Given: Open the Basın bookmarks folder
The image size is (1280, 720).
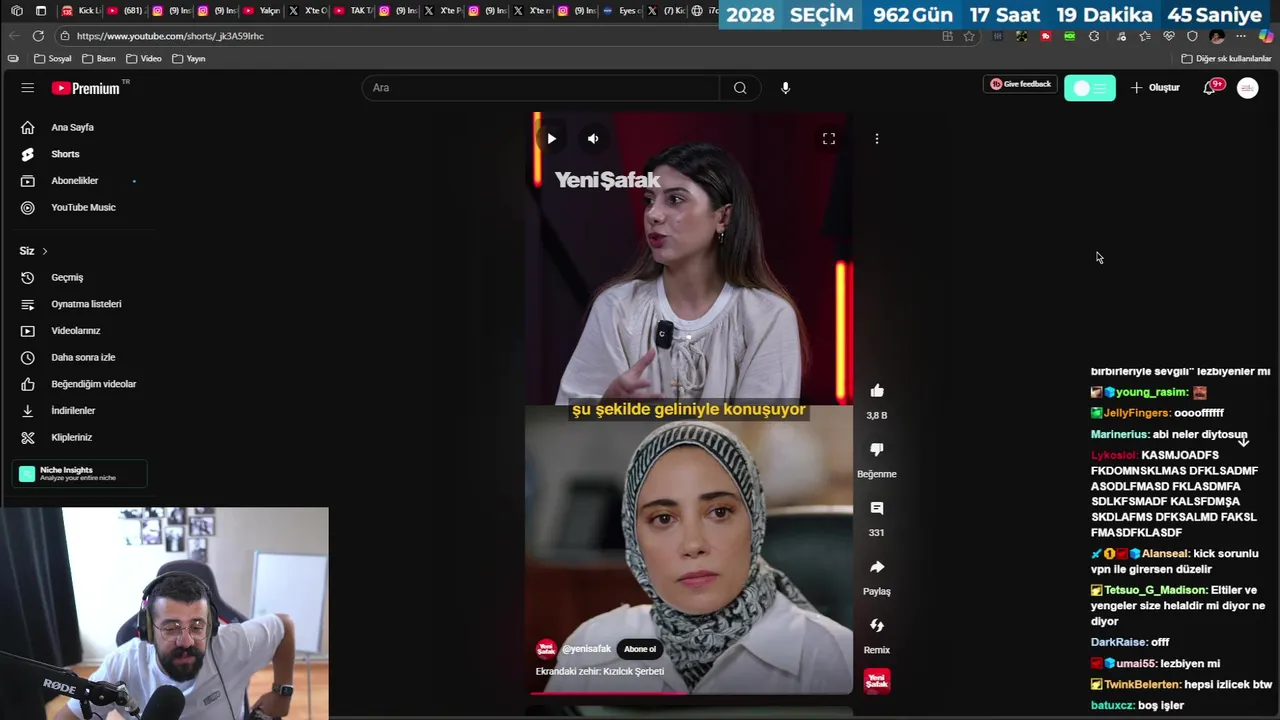Looking at the screenshot, I should click(x=99, y=59).
